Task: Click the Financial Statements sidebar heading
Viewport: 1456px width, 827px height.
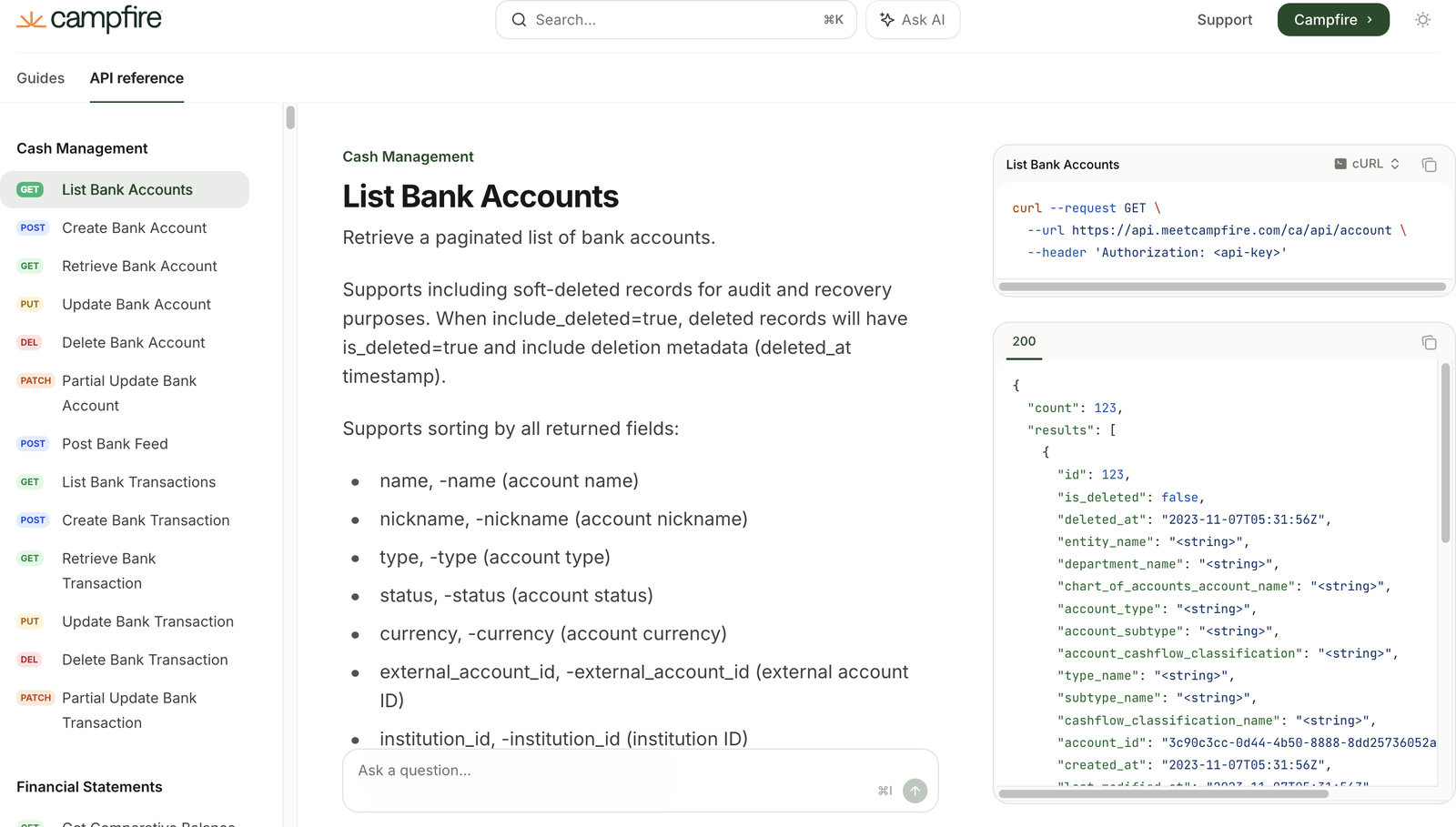Action: click(x=89, y=787)
